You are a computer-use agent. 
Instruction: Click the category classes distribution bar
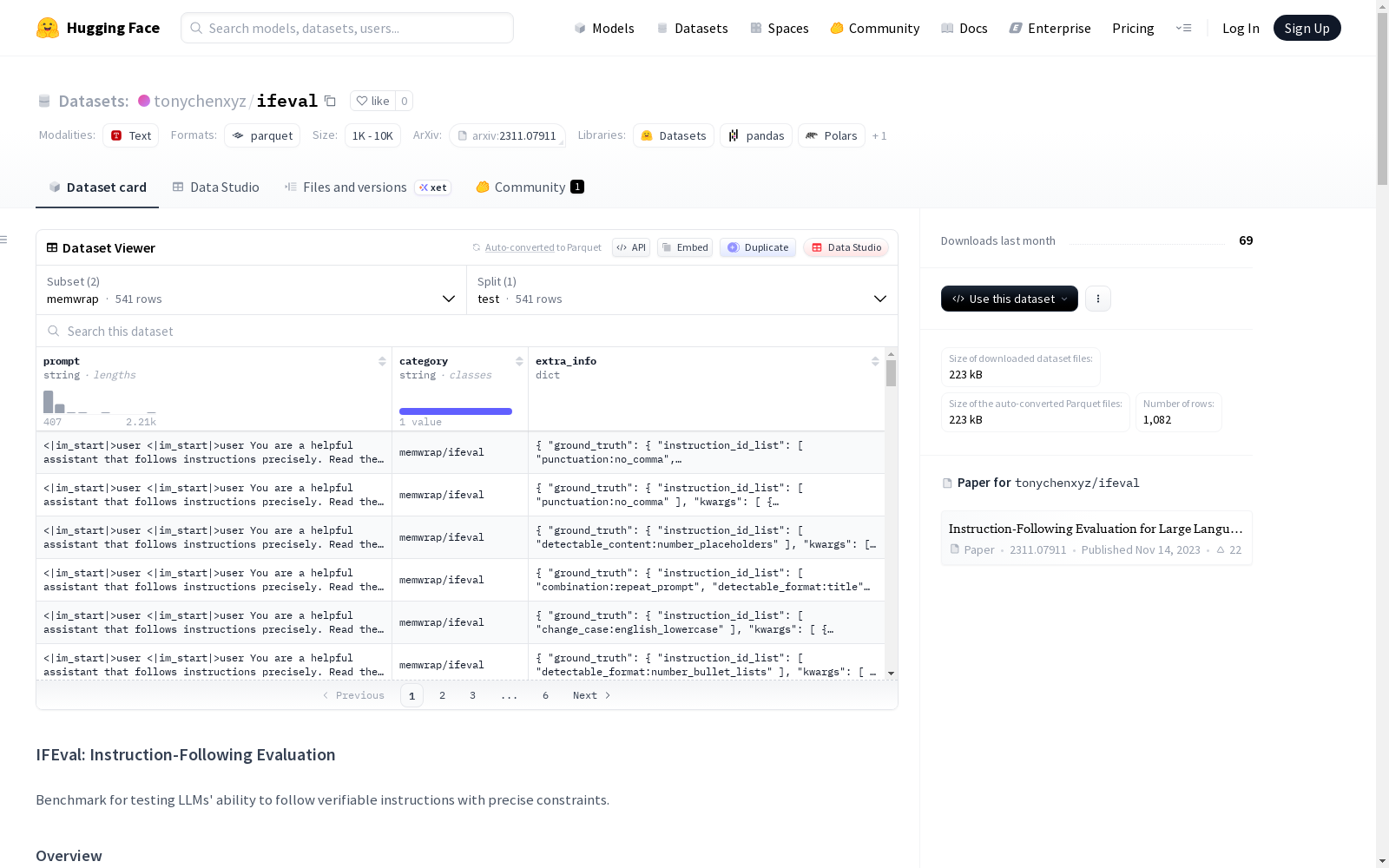tap(456, 411)
